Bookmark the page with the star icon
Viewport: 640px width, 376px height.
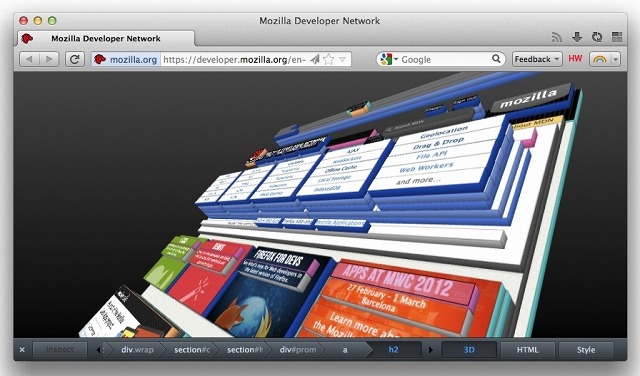pos(329,60)
